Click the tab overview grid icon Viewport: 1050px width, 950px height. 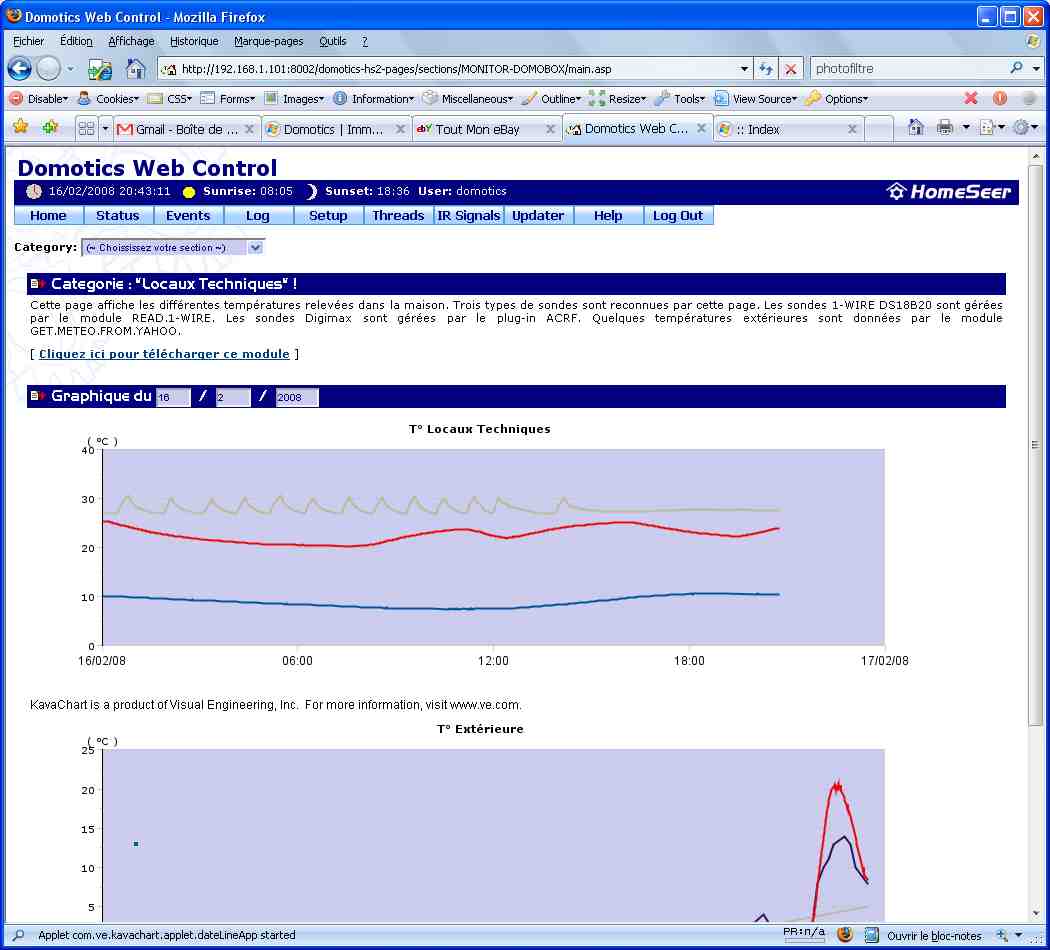pos(86,129)
